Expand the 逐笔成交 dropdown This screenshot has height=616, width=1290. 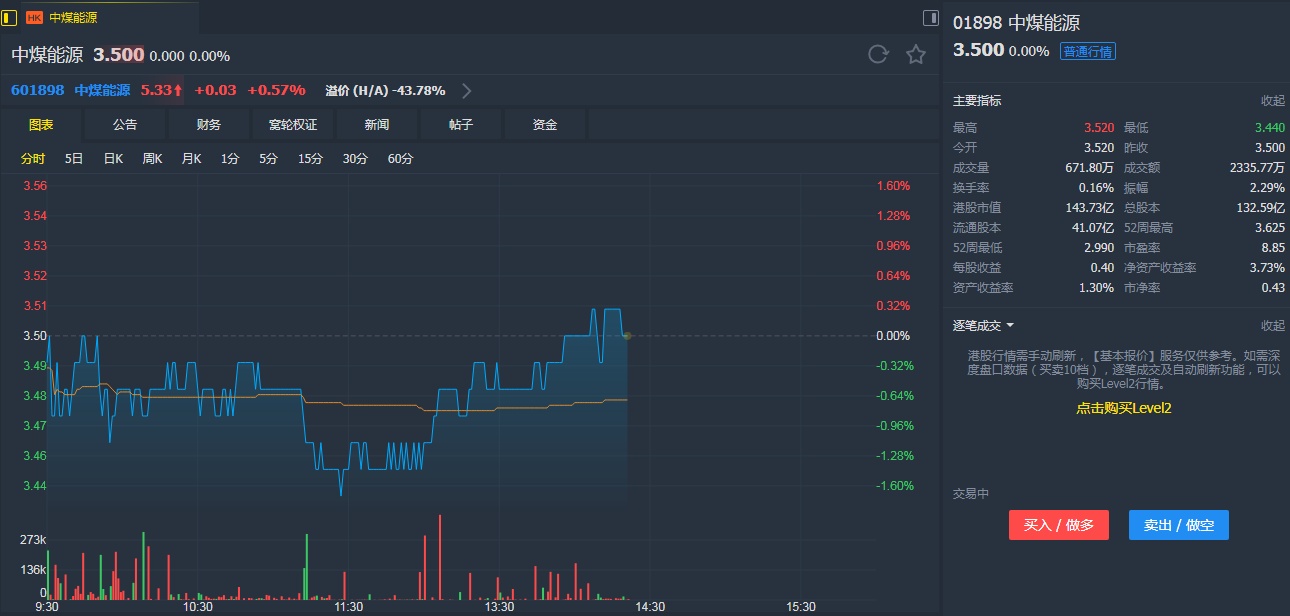pyautogui.click(x=1010, y=325)
